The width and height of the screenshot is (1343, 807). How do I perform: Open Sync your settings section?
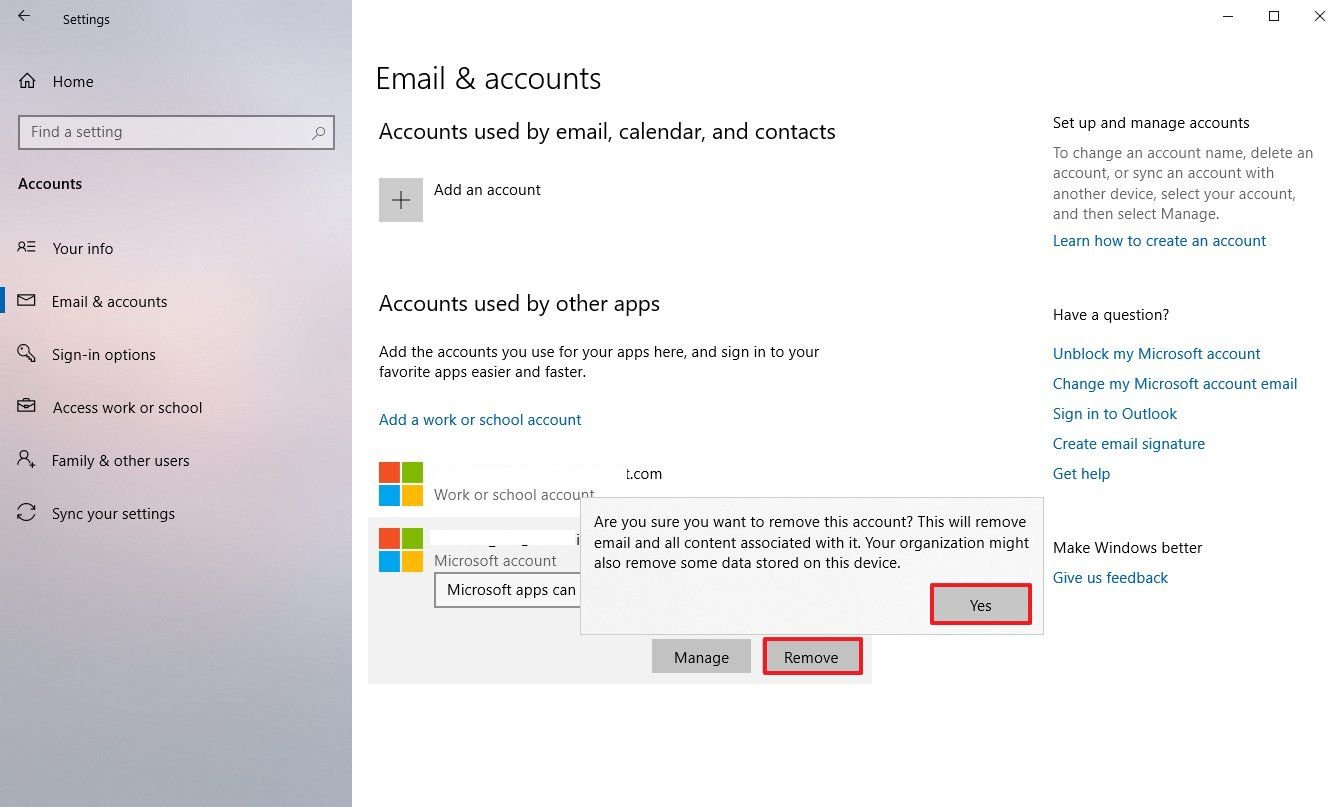pos(113,514)
